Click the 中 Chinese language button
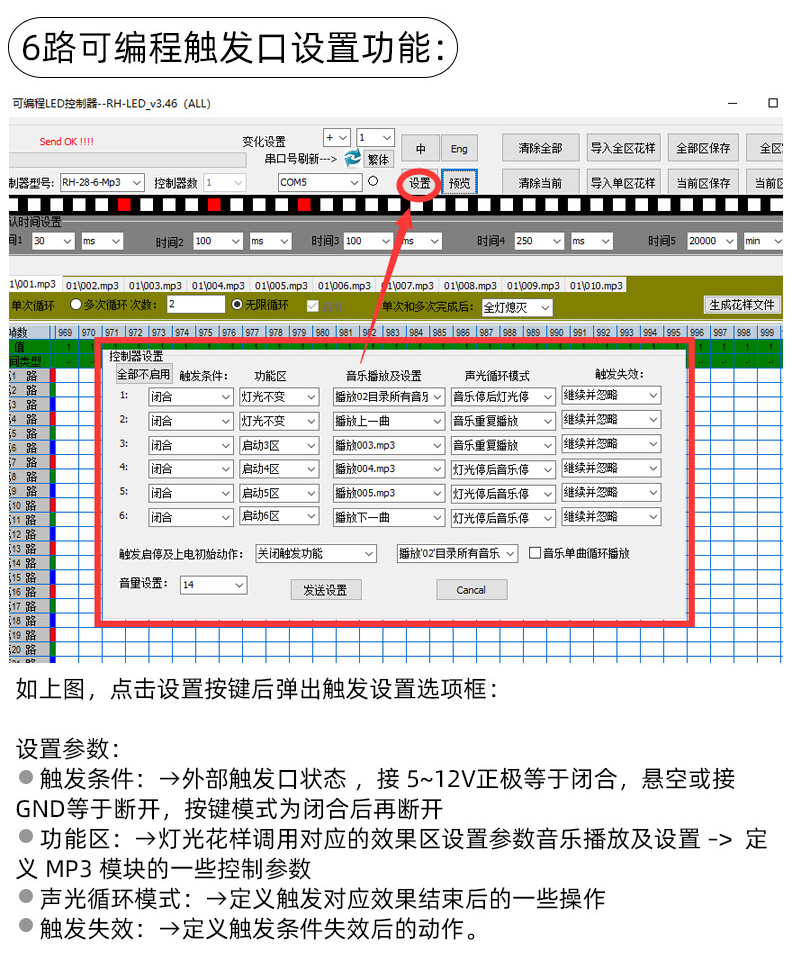Screen dimensions: 790x976 point(420,148)
